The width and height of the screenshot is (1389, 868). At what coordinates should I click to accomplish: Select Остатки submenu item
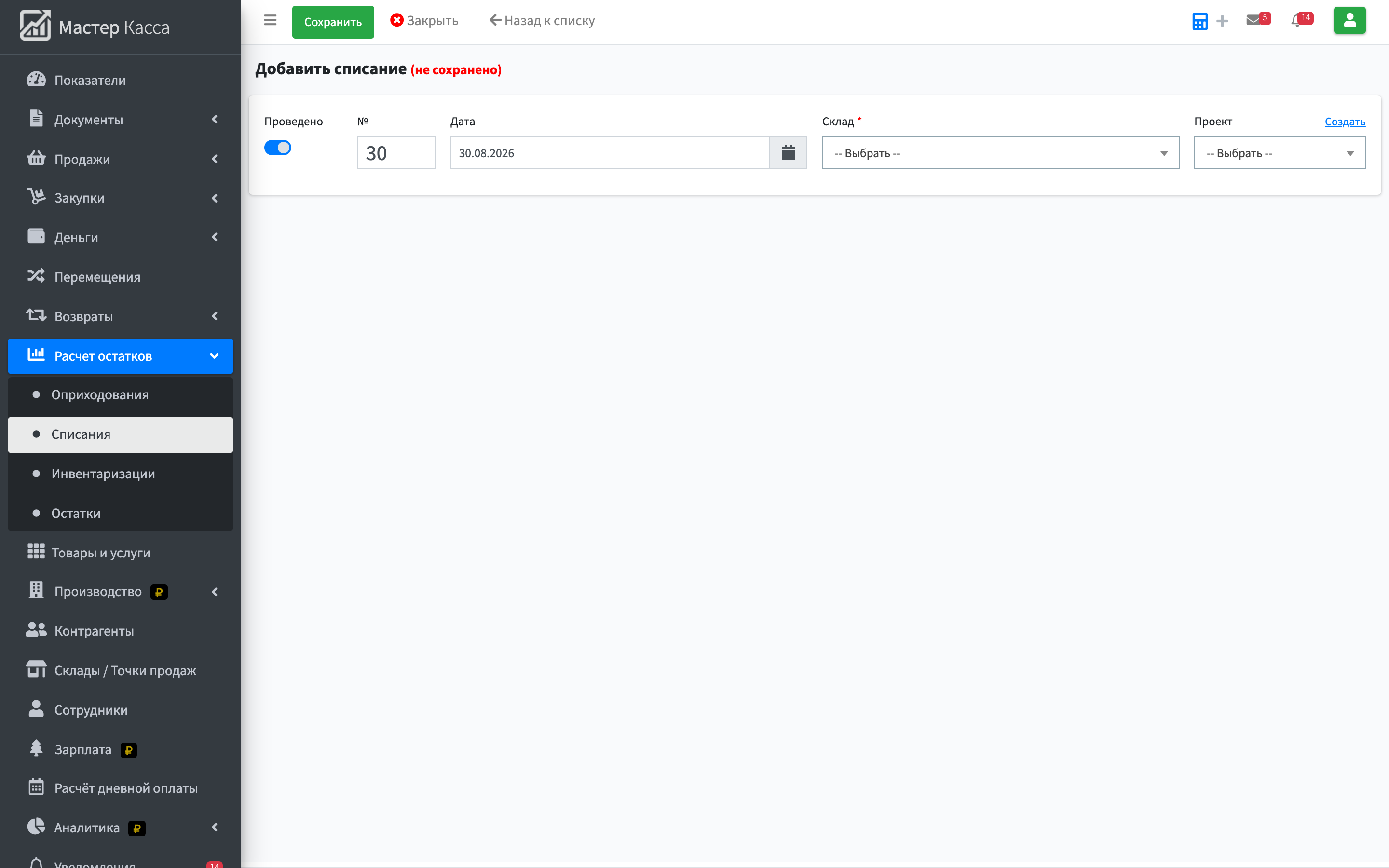121,513
